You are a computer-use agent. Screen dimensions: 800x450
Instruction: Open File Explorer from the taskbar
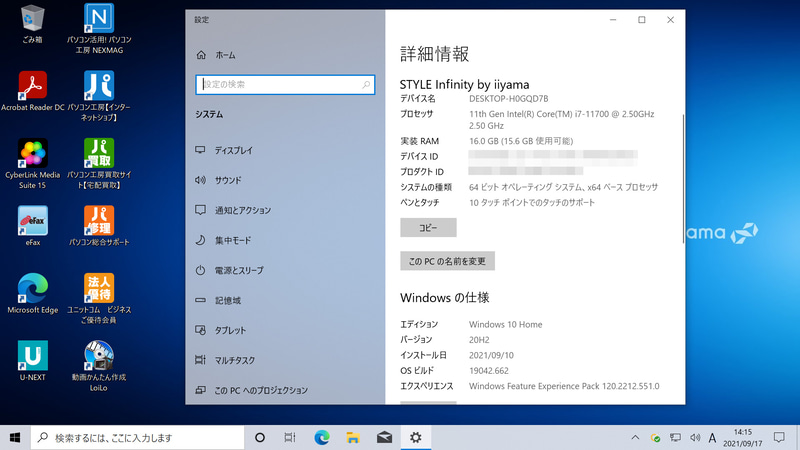point(353,438)
